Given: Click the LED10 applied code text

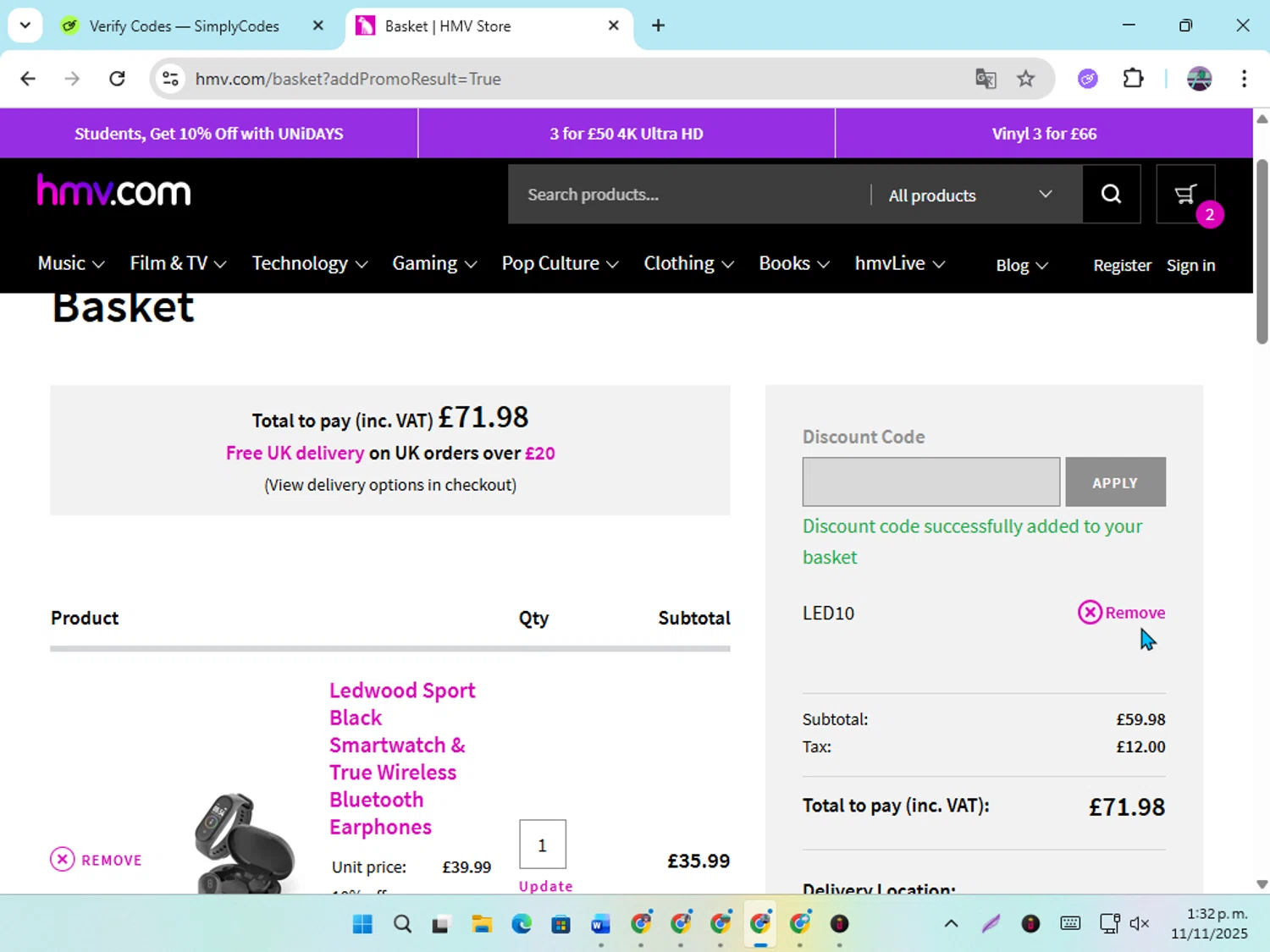Looking at the screenshot, I should tap(828, 613).
